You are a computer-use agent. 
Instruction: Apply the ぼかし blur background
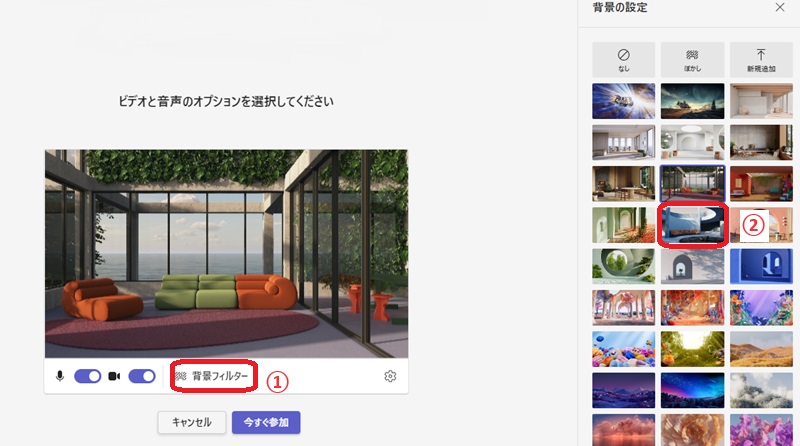pyautogui.click(x=692, y=59)
